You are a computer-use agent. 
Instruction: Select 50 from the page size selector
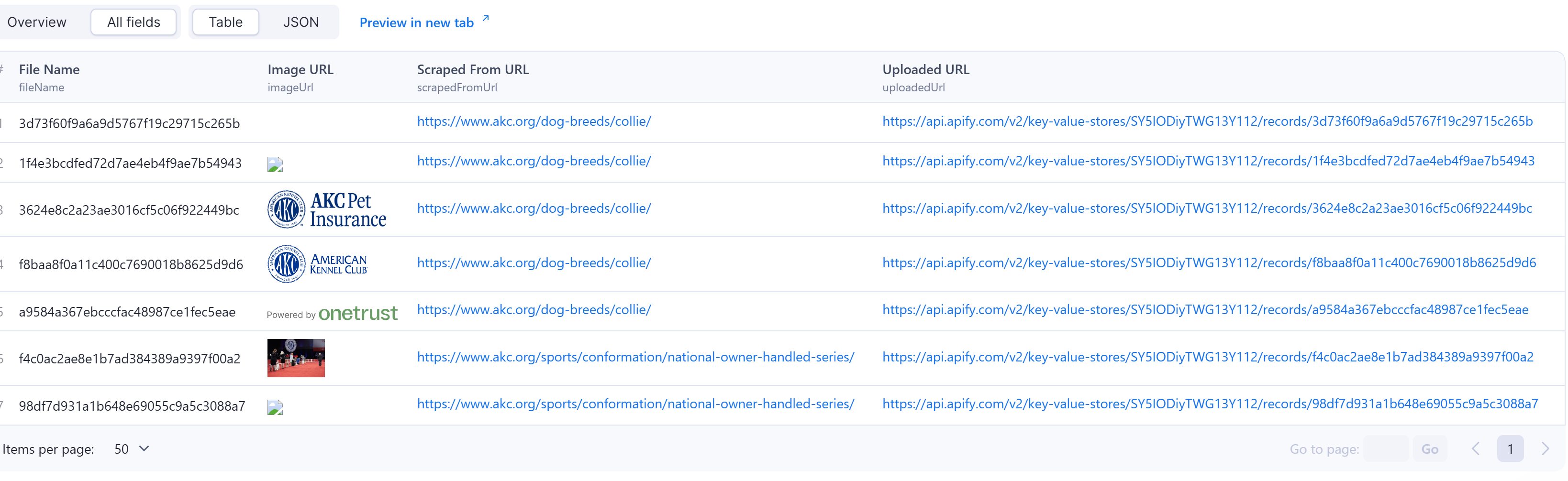click(x=122, y=449)
